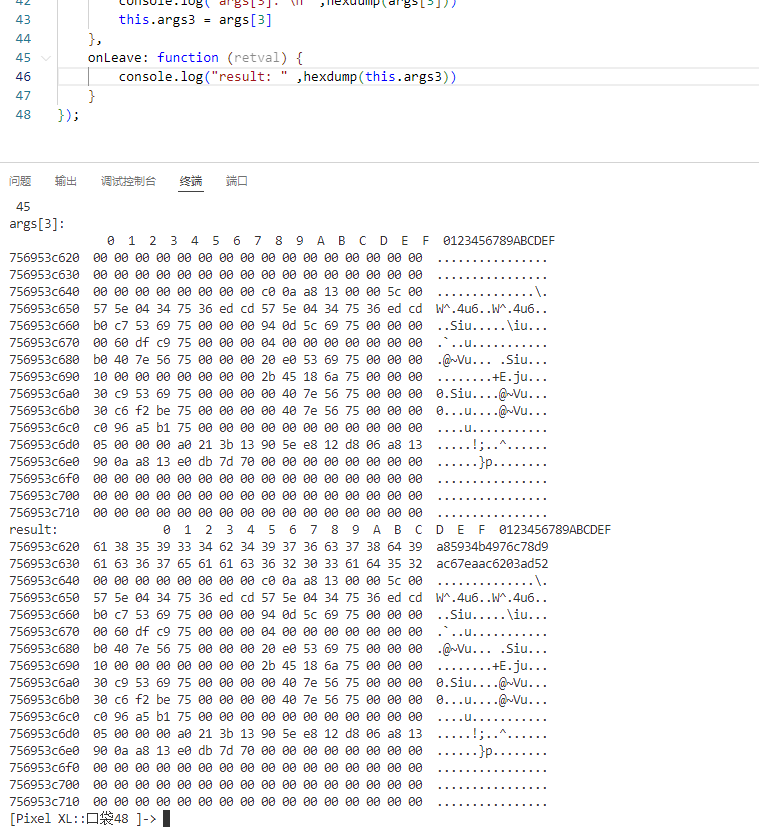The height and width of the screenshot is (828, 759).
Task: Activate the 终端 (Terminal) tab
Action: [x=190, y=181]
